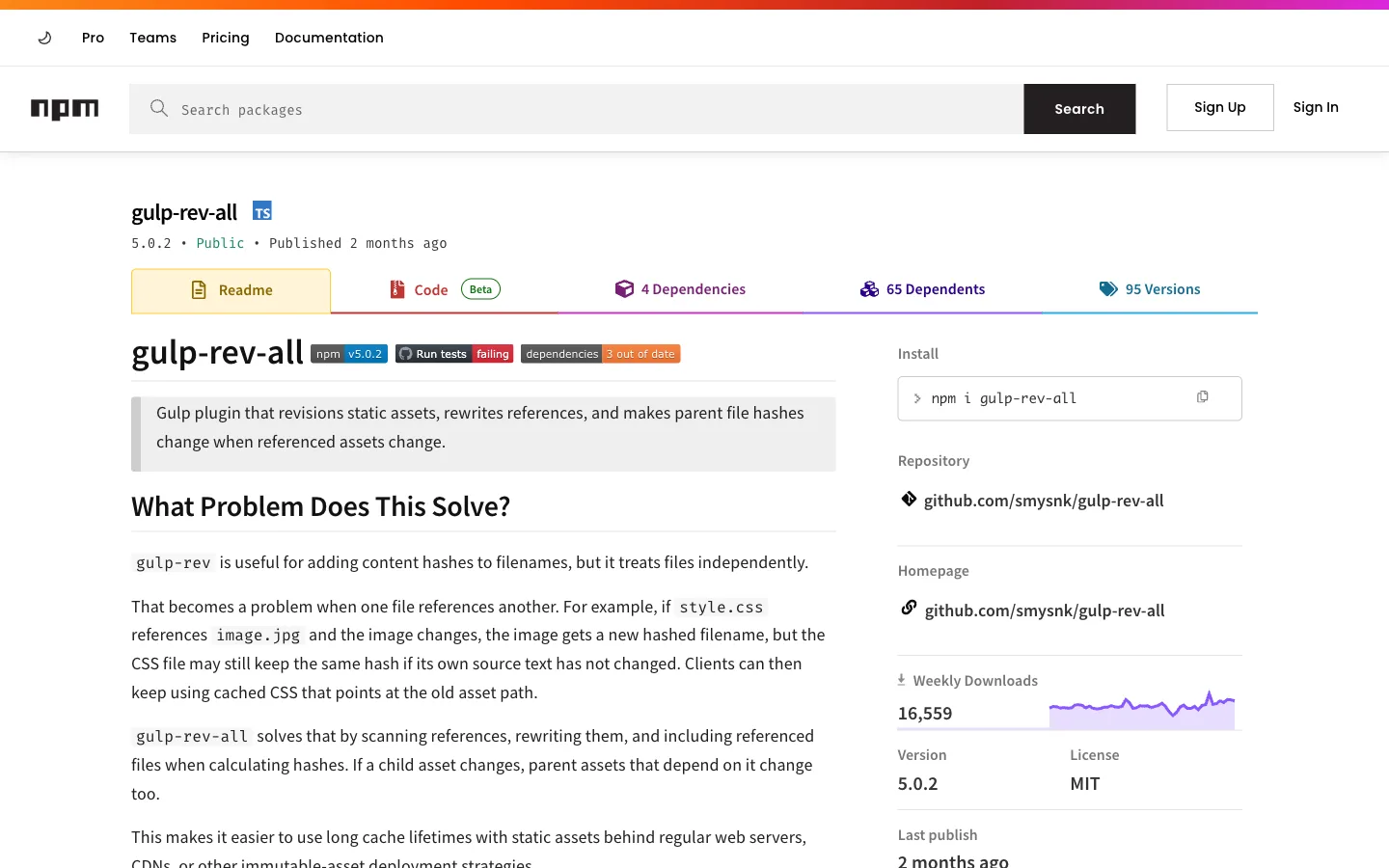Open the Repository link github.com/smysnk/gulp-rev-all
Image resolution: width=1389 pixels, height=868 pixels.
click(x=1044, y=501)
